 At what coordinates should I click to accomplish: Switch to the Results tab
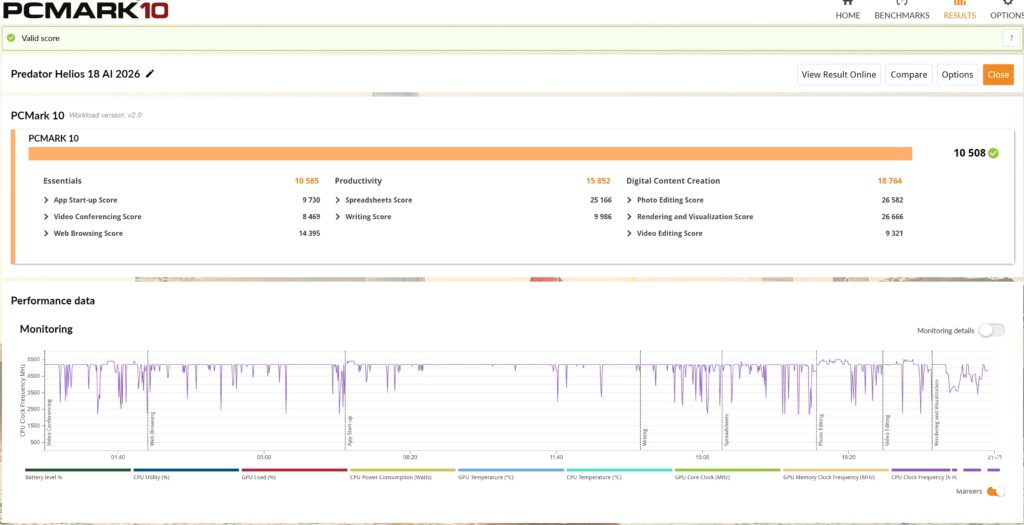[x=959, y=10]
